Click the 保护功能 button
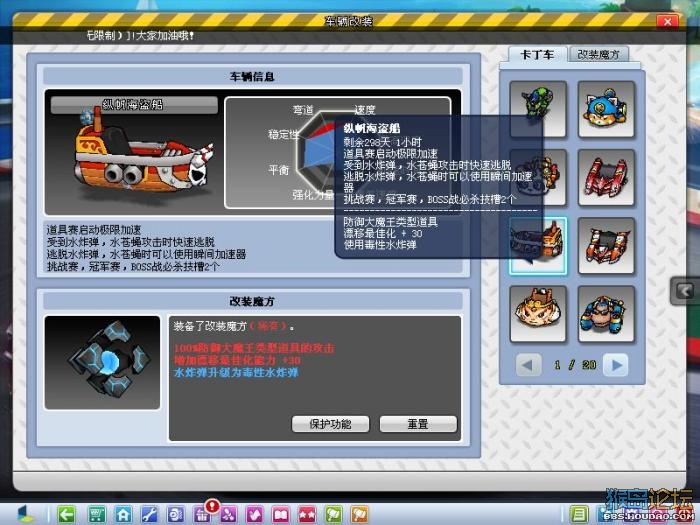The image size is (700, 525). click(330, 424)
